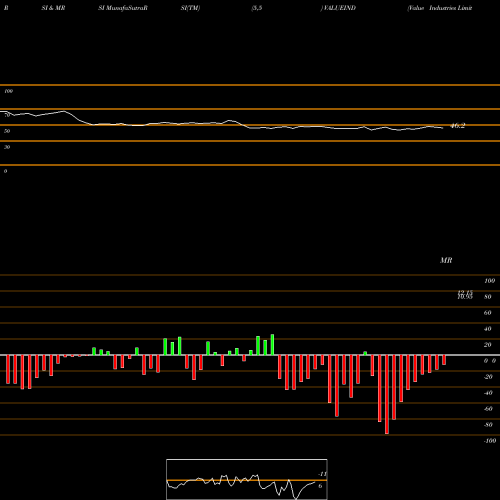Open the mini line chart thumbnail at bottom
The width and height of the screenshot is (500, 500).
(247, 479)
